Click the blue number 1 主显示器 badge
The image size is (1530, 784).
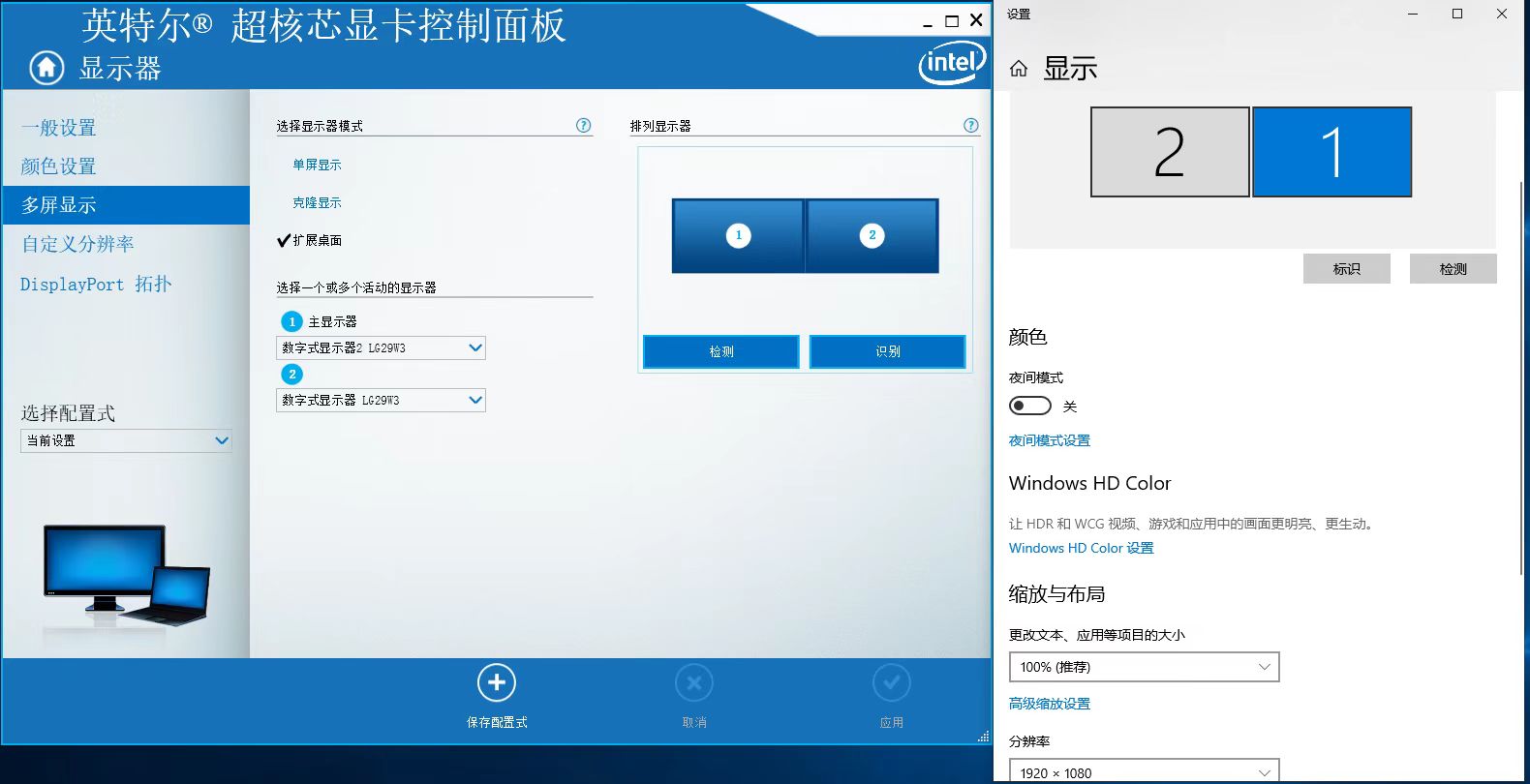(x=291, y=321)
